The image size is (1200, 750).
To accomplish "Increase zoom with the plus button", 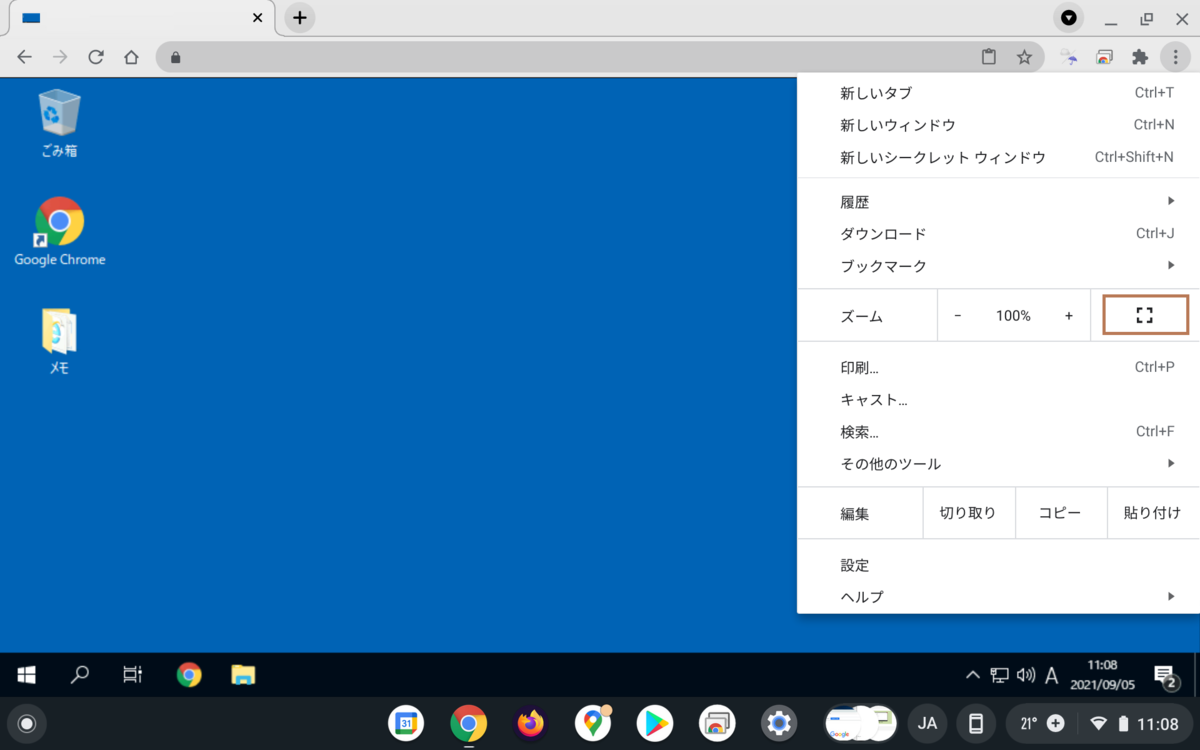I will point(1068,315).
